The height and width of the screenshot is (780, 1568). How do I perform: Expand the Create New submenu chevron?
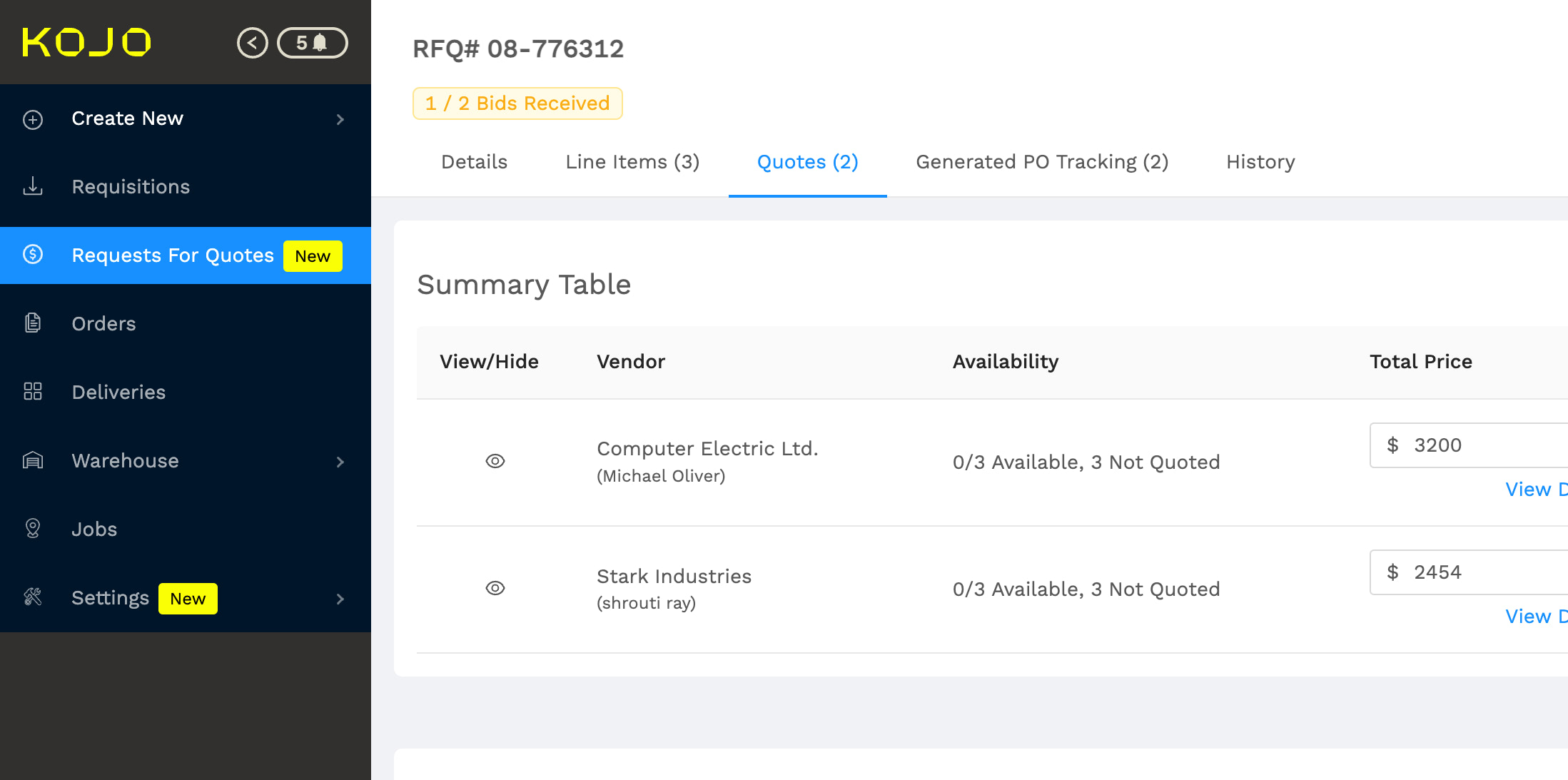tap(340, 119)
